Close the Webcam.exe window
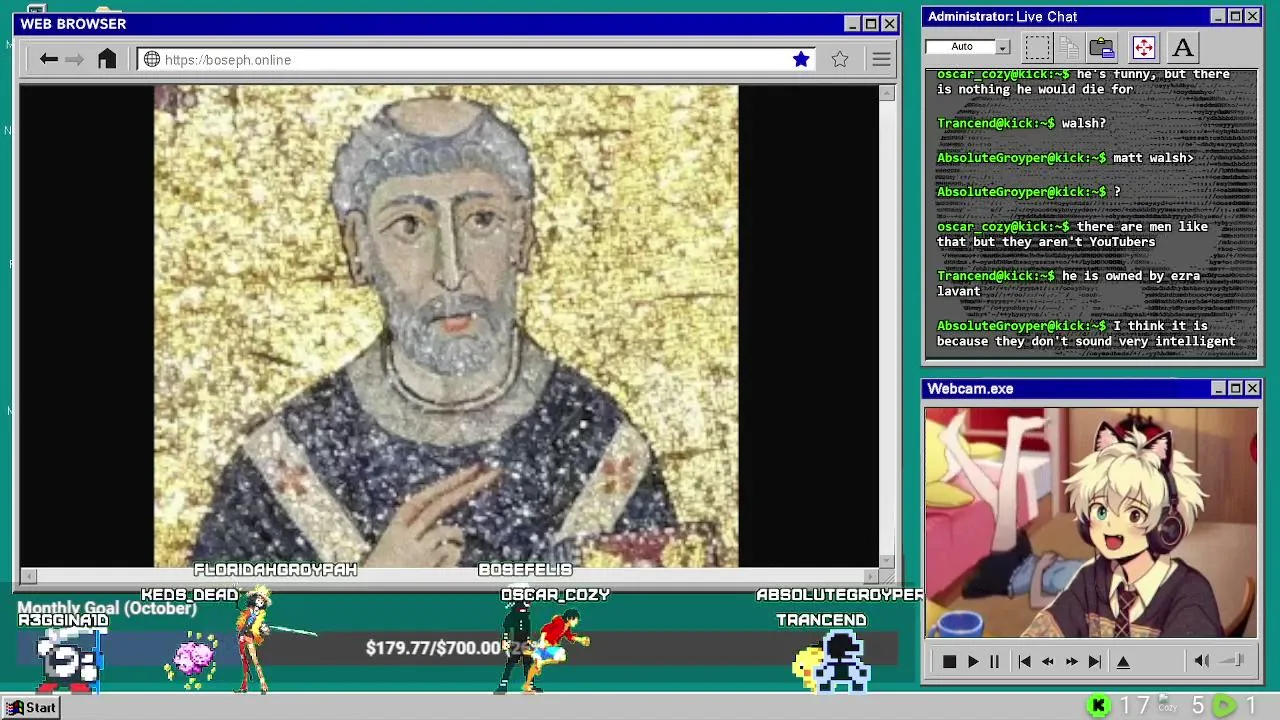The height and width of the screenshot is (720, 1280). pos(1252,388)
